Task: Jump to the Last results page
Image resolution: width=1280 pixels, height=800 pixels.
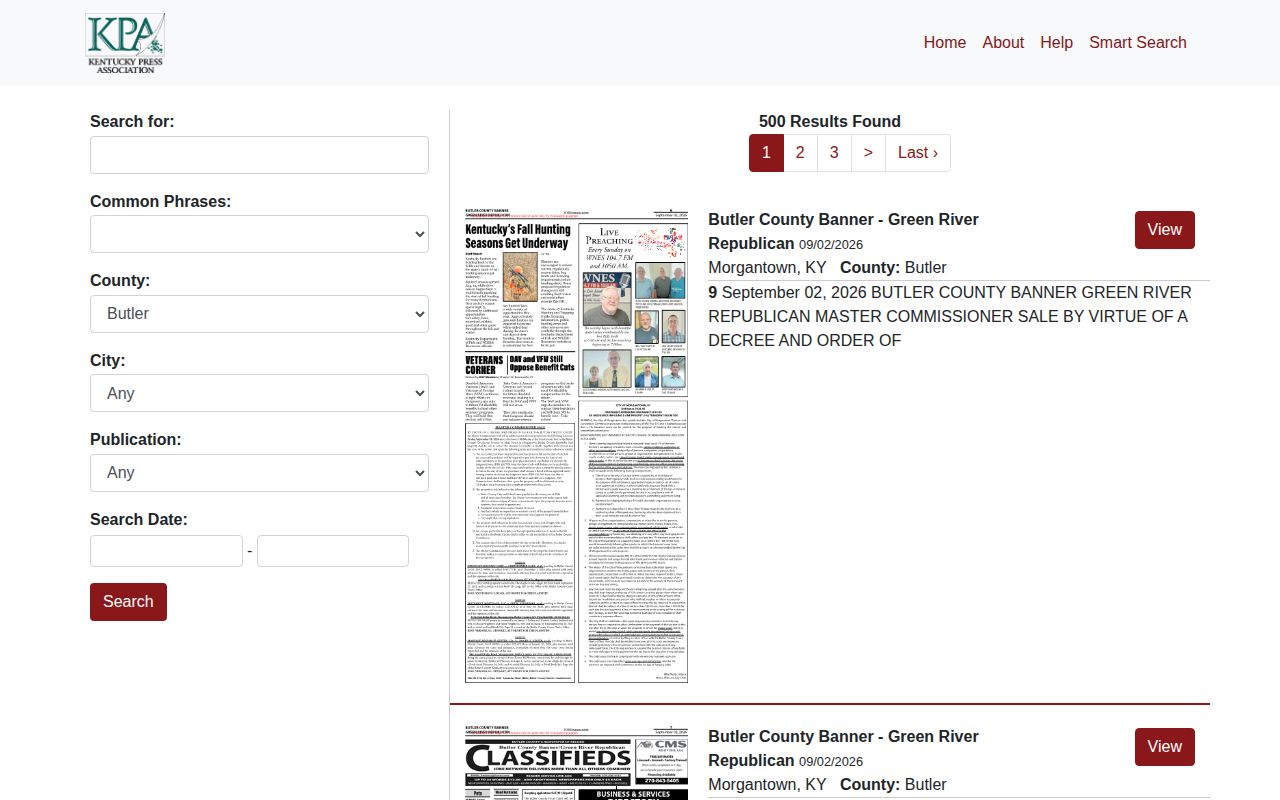Action: pyautogui.click(x=917, y=153)
